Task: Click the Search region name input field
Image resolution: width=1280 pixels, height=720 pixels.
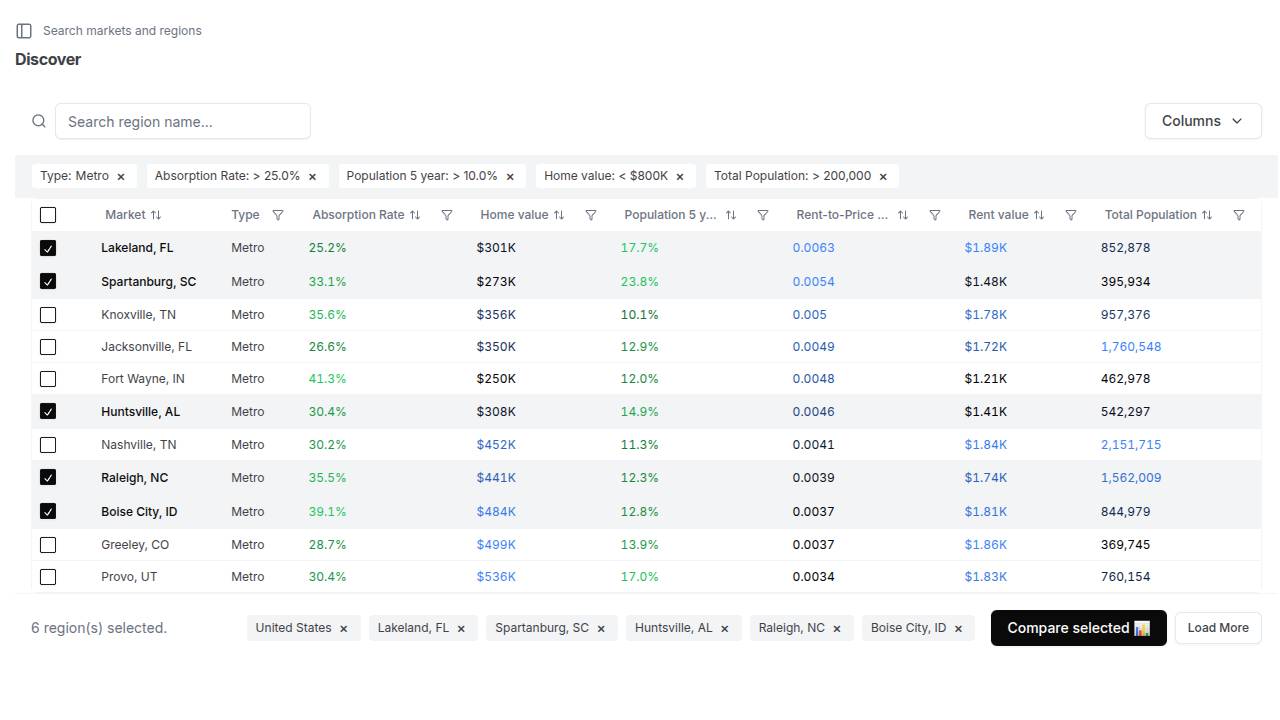Action: [182, 121]
